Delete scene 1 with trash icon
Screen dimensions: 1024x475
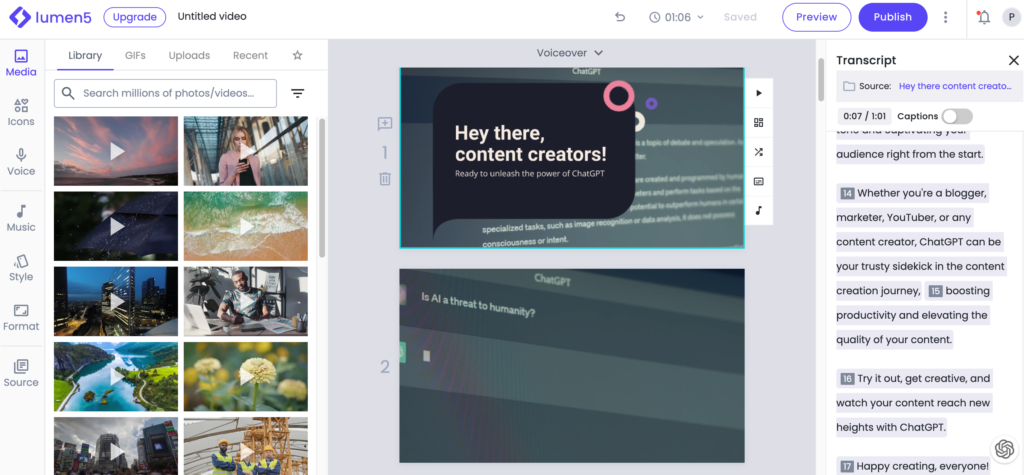click(x=385, y=179)
